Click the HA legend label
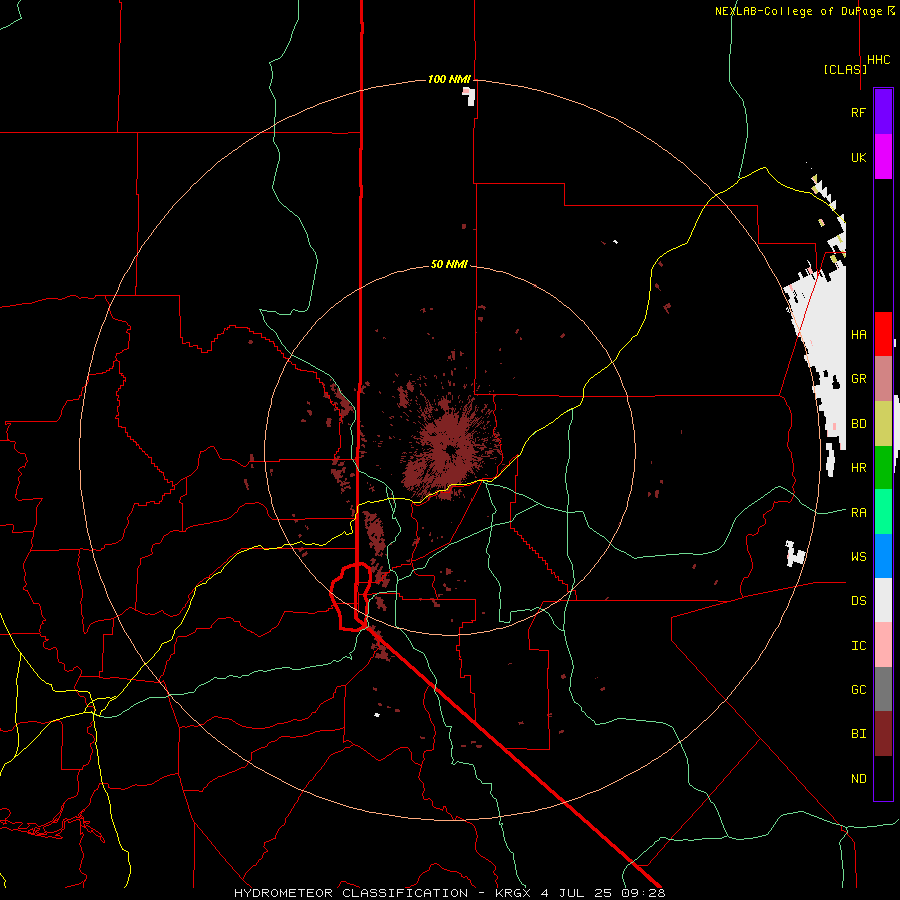Viewport: 900px width, 900px height. click(858, 334)
